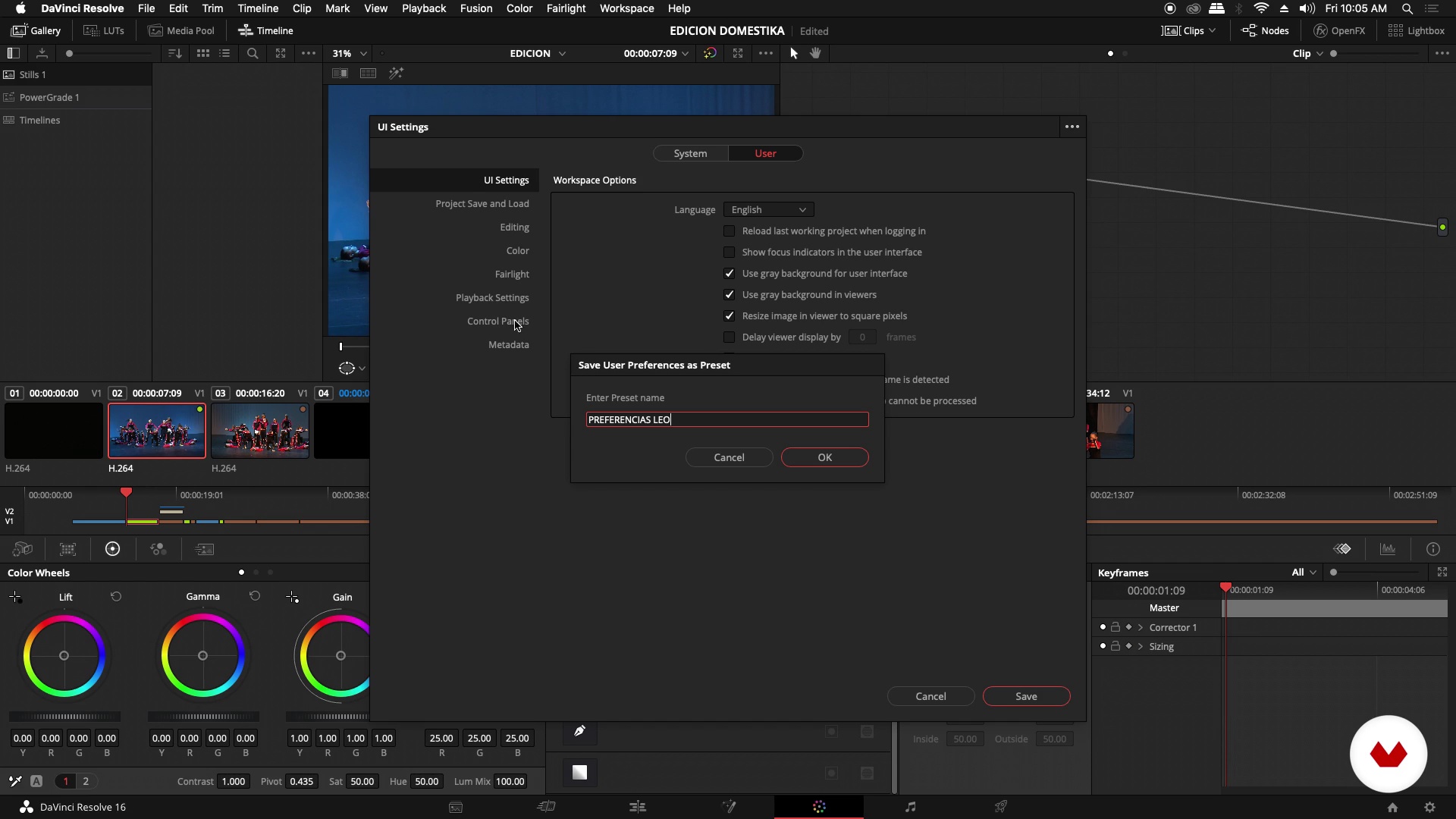Open the Language dropdown
1456x819 pixels.
[x=768, y=210]
